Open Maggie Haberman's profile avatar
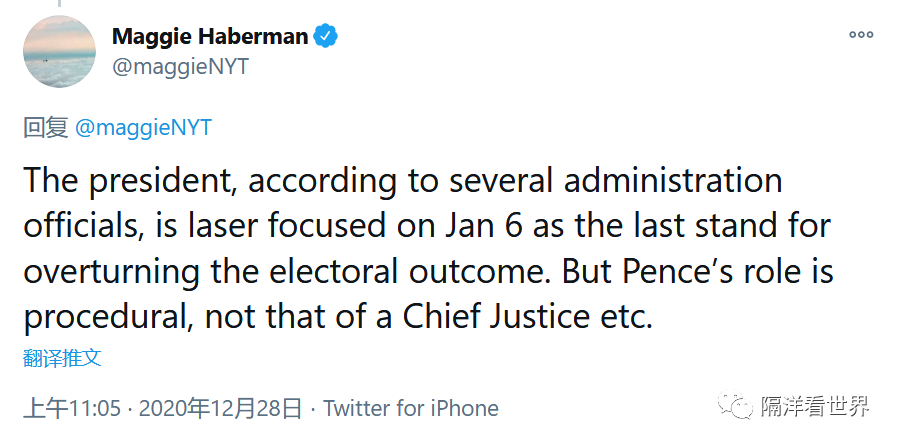 pos(59,52)
